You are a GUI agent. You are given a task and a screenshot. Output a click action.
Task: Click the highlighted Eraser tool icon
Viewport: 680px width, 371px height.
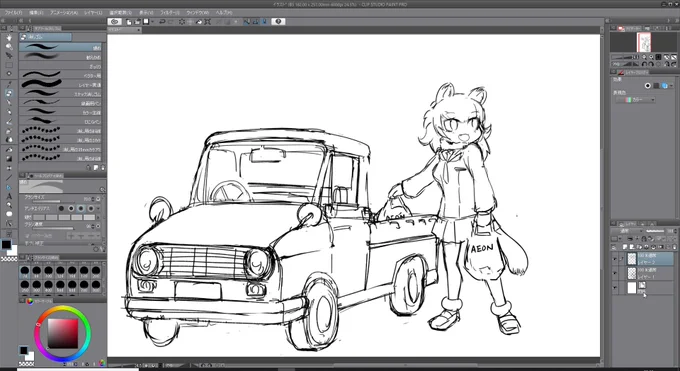pos(9,93)
